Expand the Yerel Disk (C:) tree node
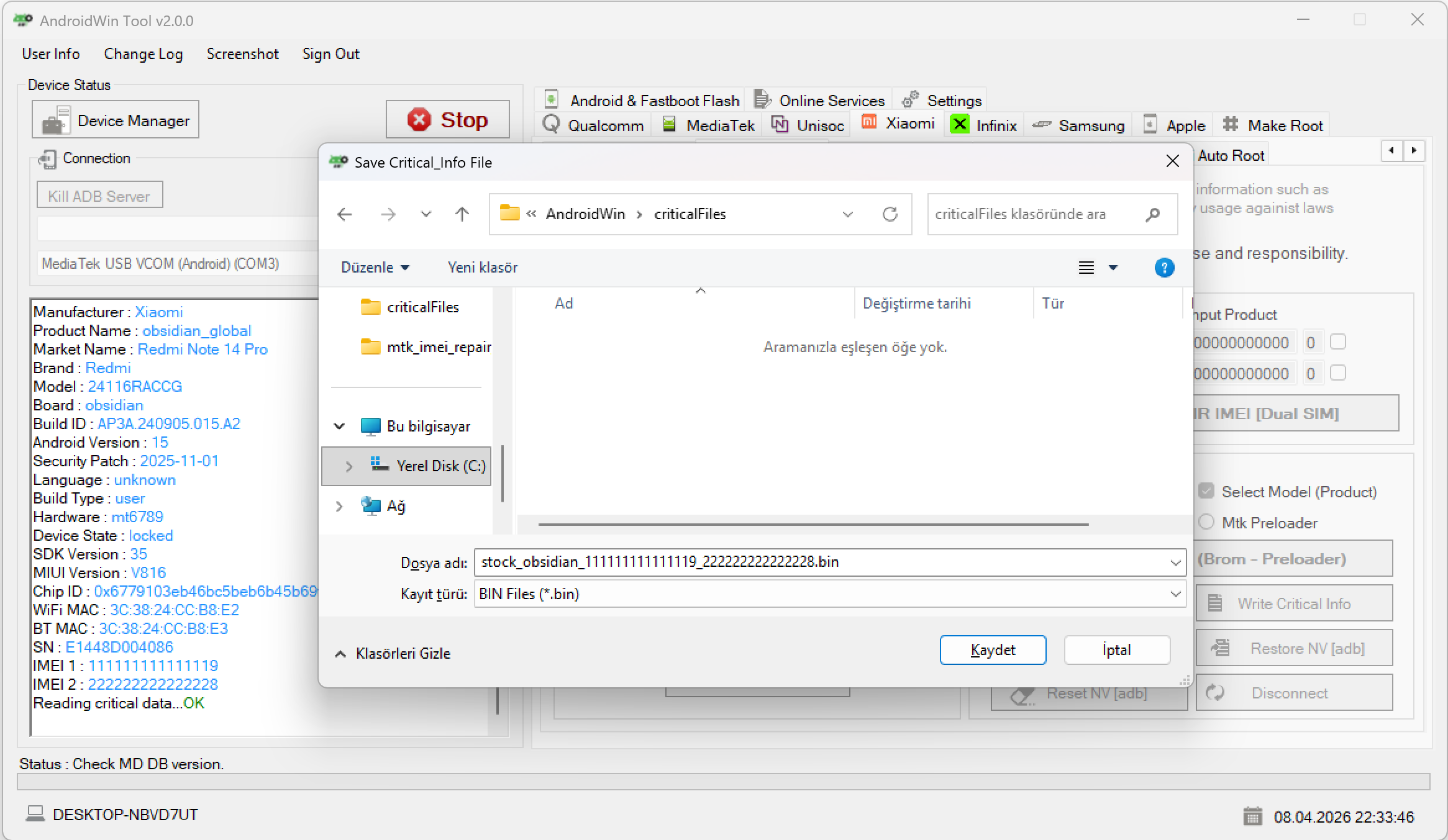The height and width of the screenshot is (840, 1448). click(348, 466)
